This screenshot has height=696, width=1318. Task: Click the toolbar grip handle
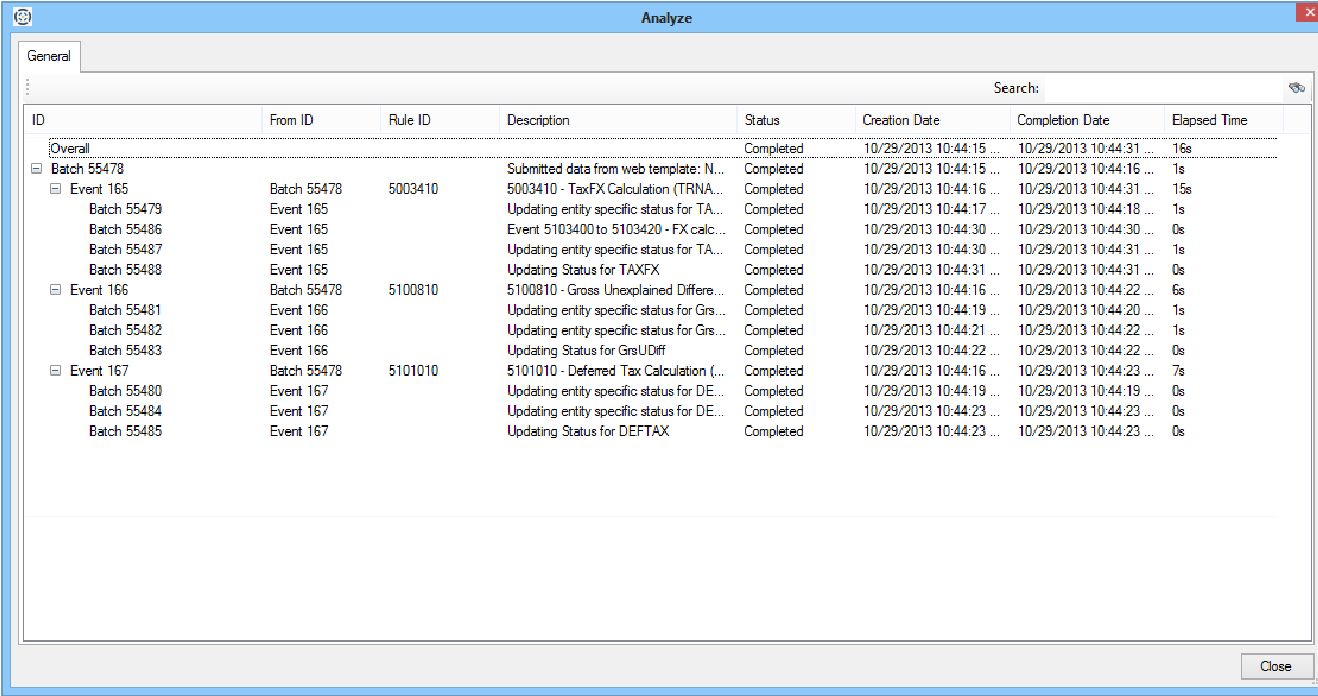[28, 88]
